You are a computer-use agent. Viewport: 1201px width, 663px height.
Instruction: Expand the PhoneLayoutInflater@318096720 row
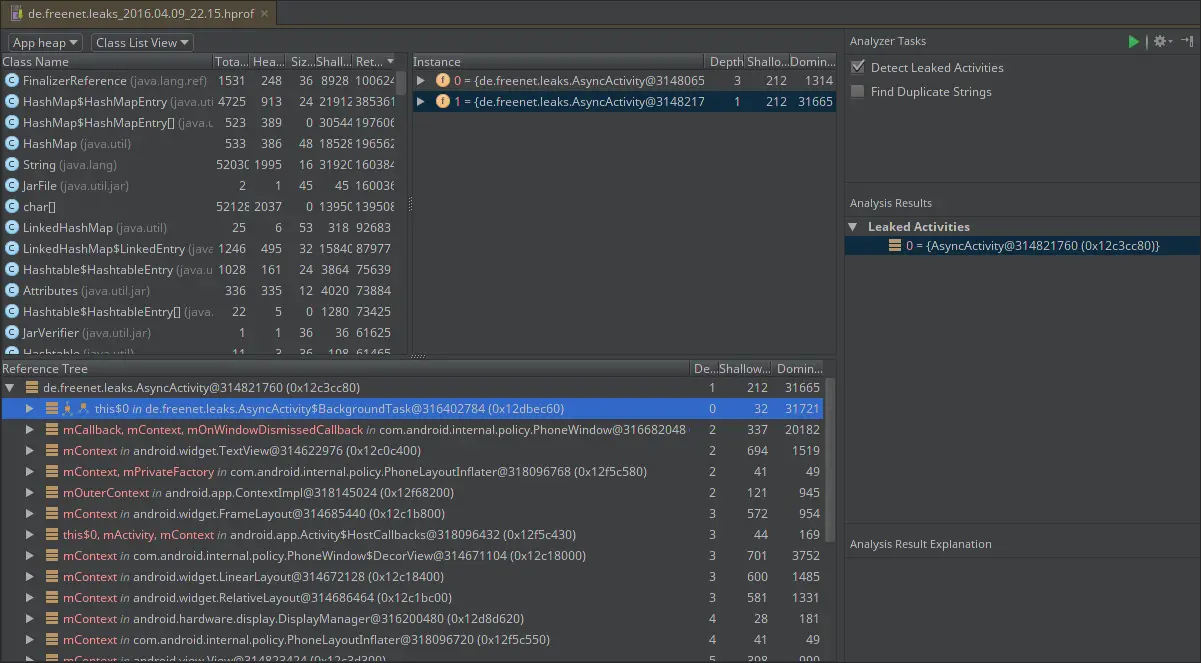point(30,639)
